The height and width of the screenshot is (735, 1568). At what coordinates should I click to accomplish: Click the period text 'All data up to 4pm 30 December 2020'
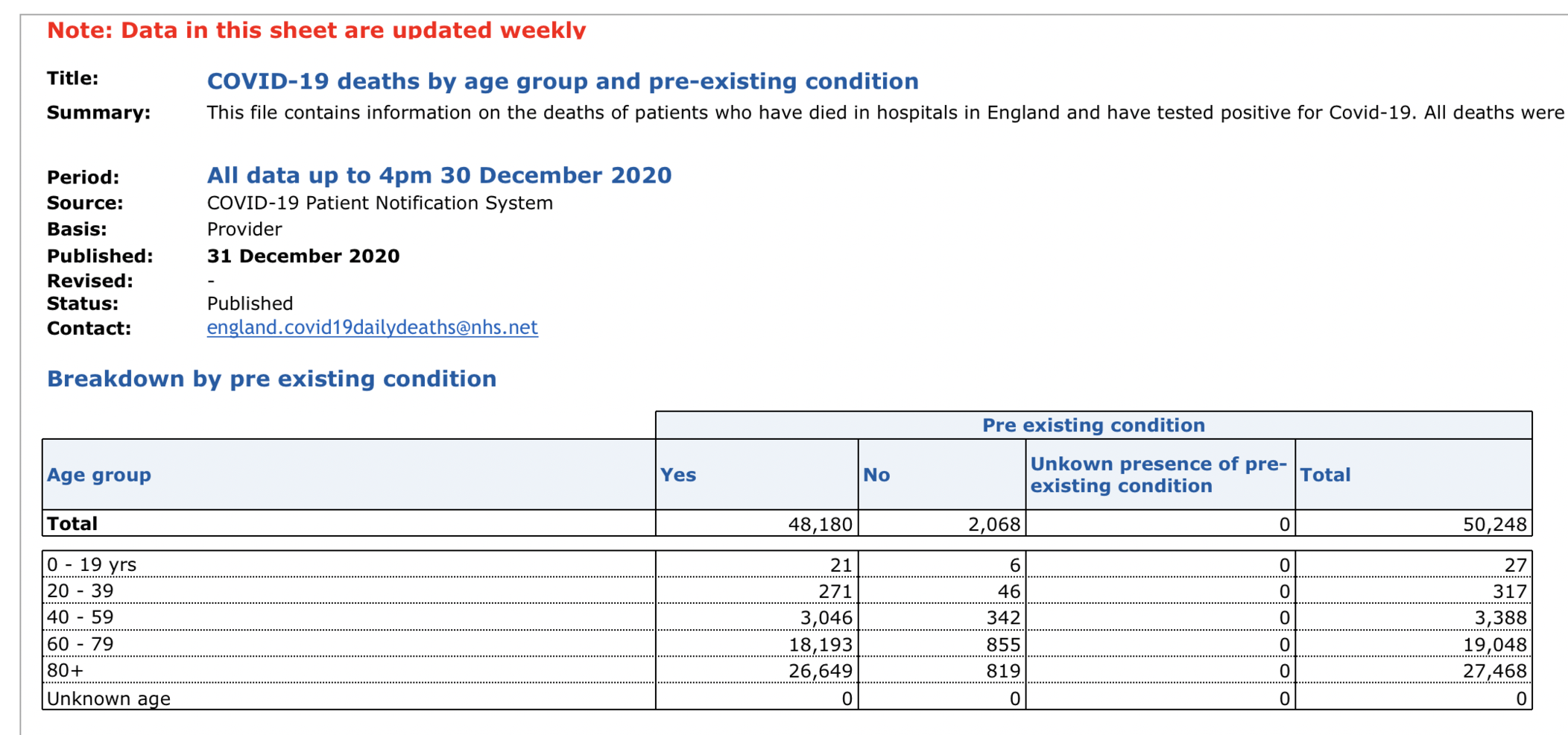click(x=439, y=175)
